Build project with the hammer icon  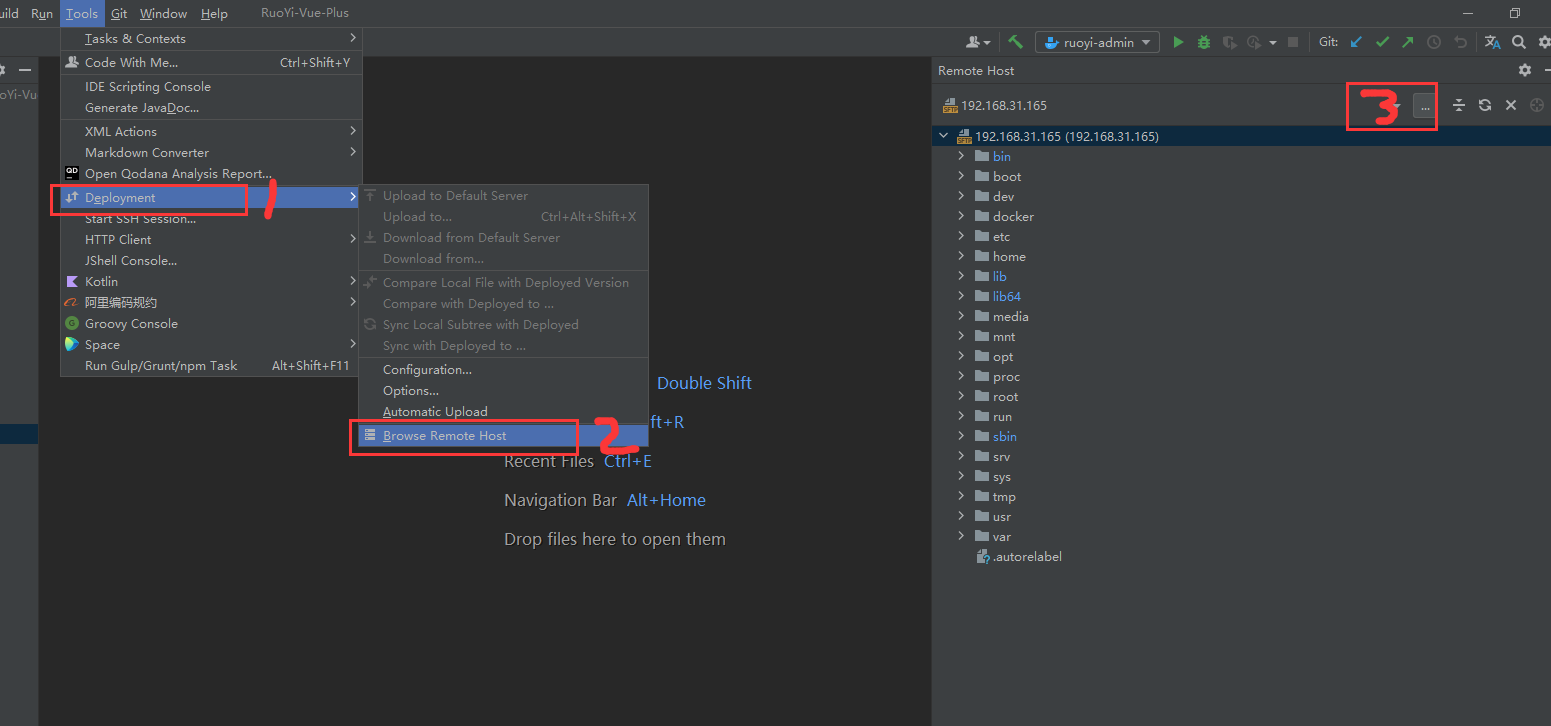1015,42
